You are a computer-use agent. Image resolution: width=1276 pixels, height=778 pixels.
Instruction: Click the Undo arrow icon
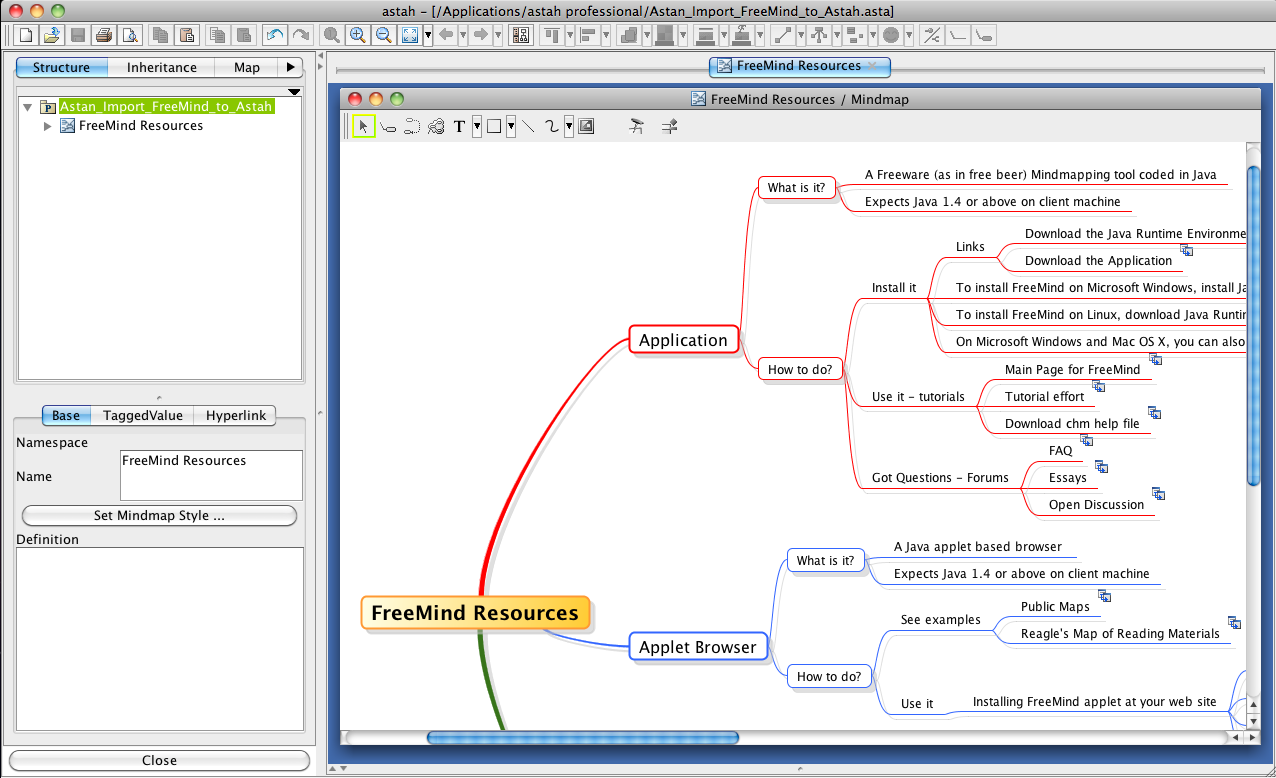(x=274, y=36)
